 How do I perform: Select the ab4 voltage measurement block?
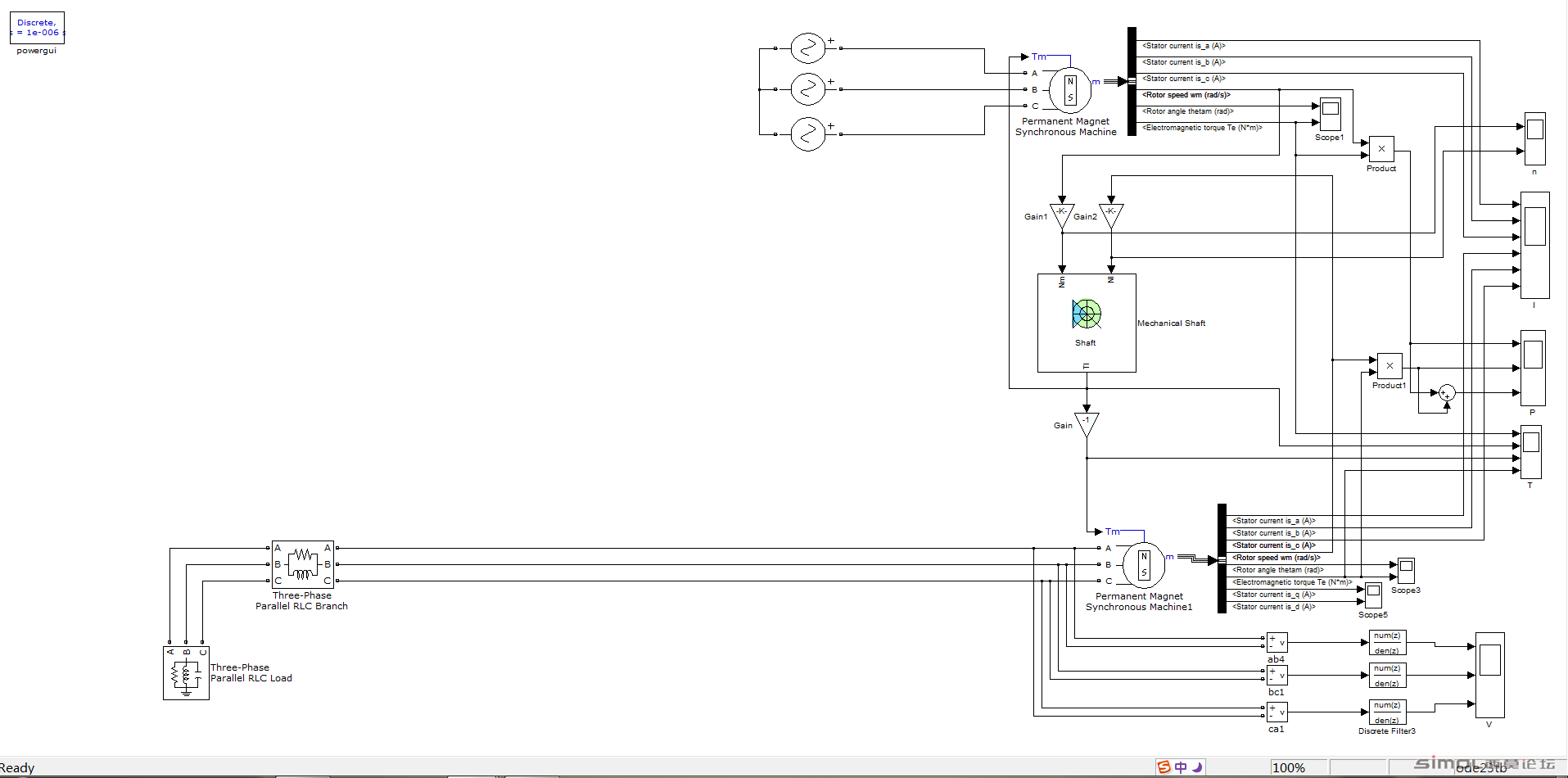(x=1277, y=642)
